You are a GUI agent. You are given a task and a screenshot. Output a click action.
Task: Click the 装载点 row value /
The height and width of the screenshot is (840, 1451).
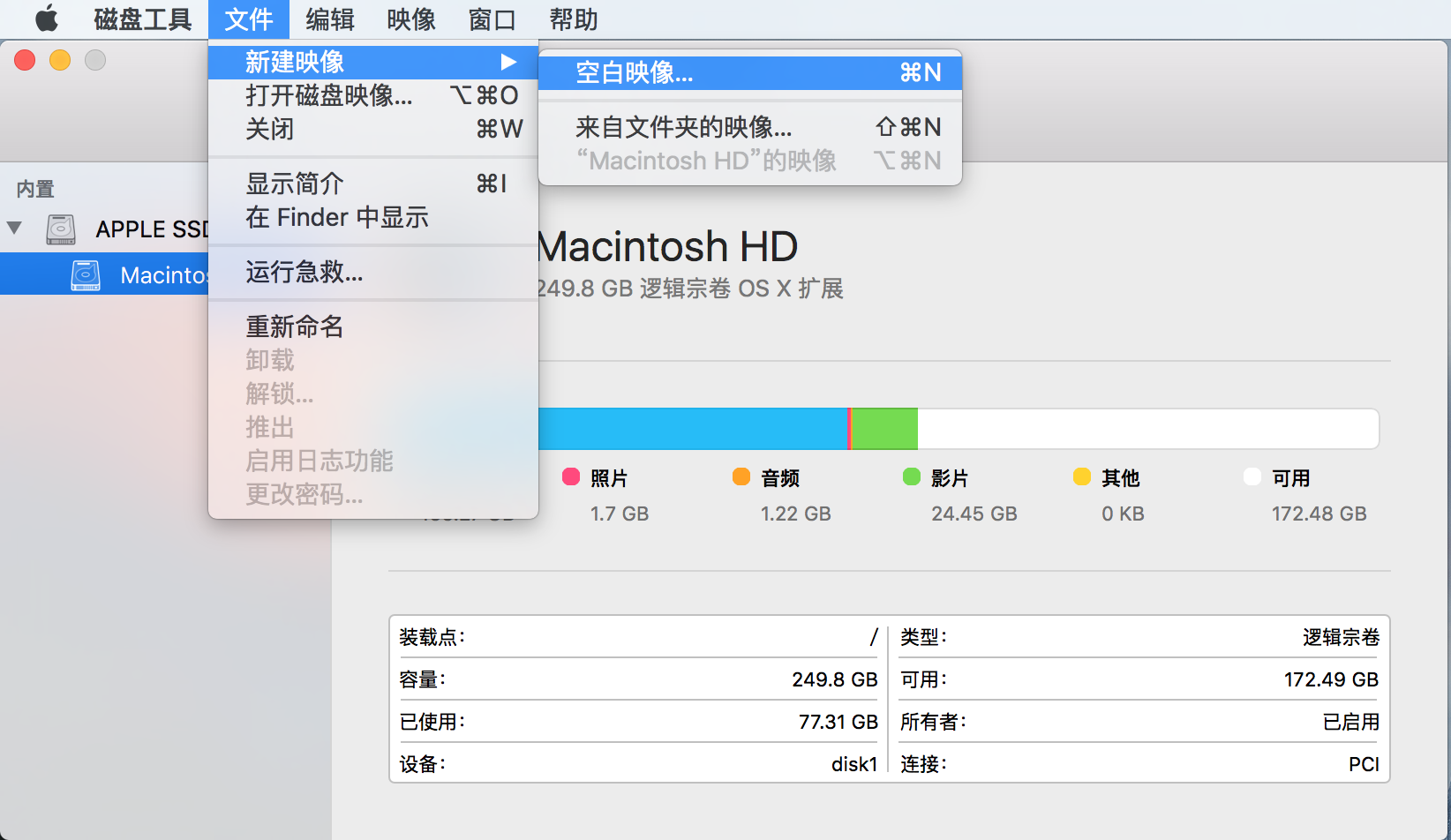click(874, 637)
